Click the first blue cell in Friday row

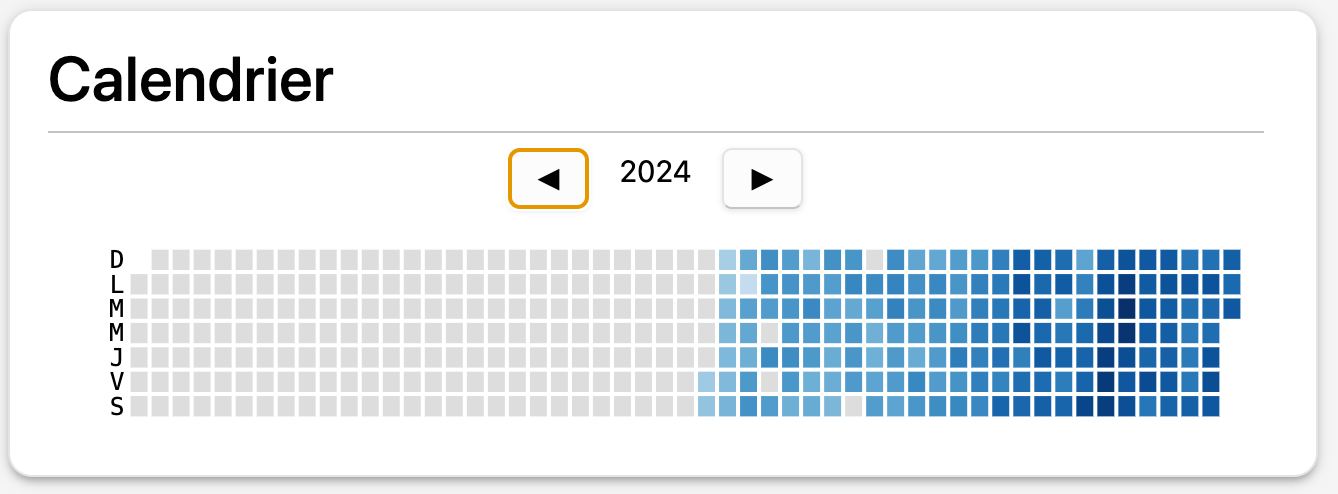(x=706, y=381)
